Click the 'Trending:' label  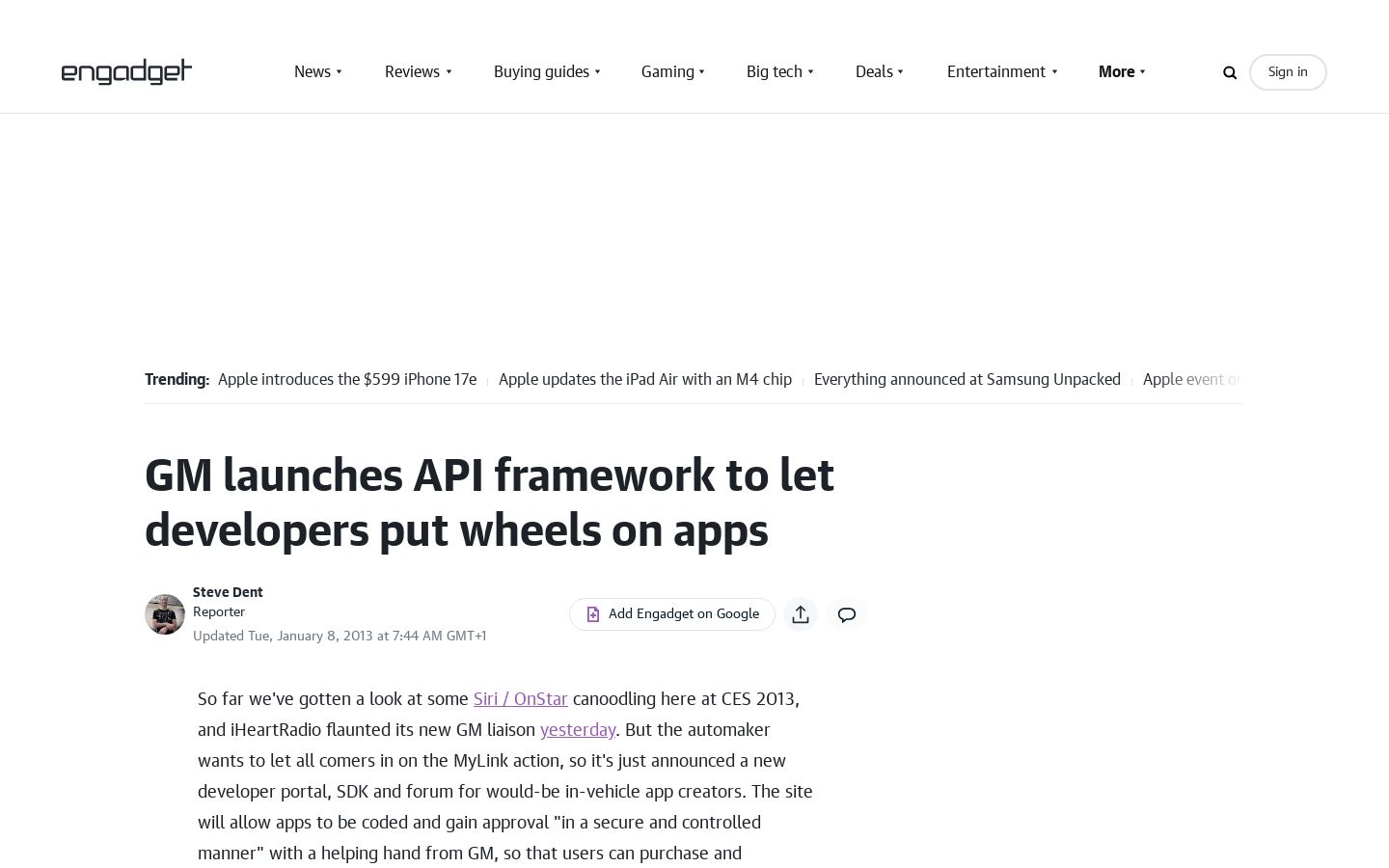177,379
